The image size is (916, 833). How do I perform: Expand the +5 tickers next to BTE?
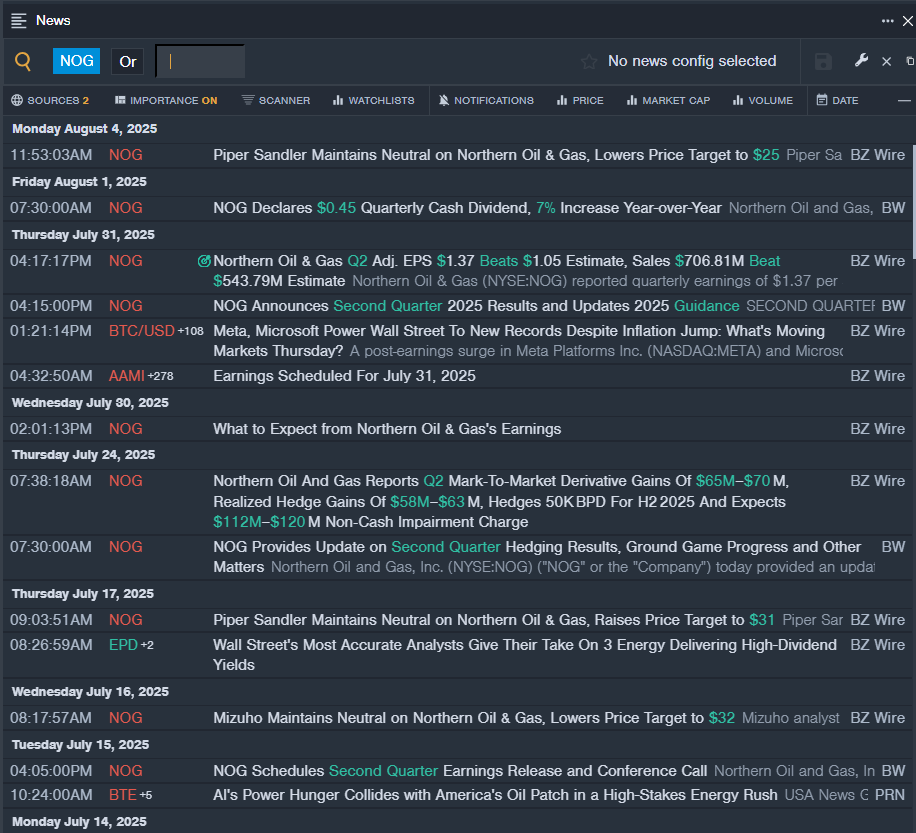pos(145,795)
